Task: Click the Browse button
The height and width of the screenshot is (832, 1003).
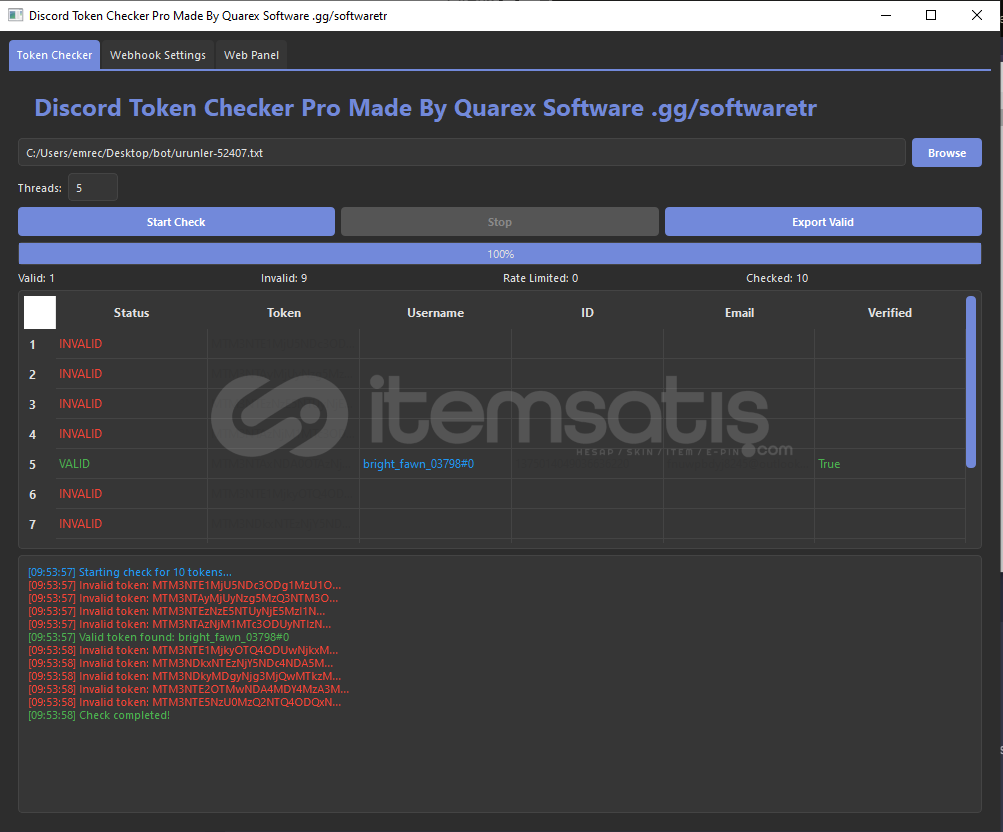Action: coord(947,153)
